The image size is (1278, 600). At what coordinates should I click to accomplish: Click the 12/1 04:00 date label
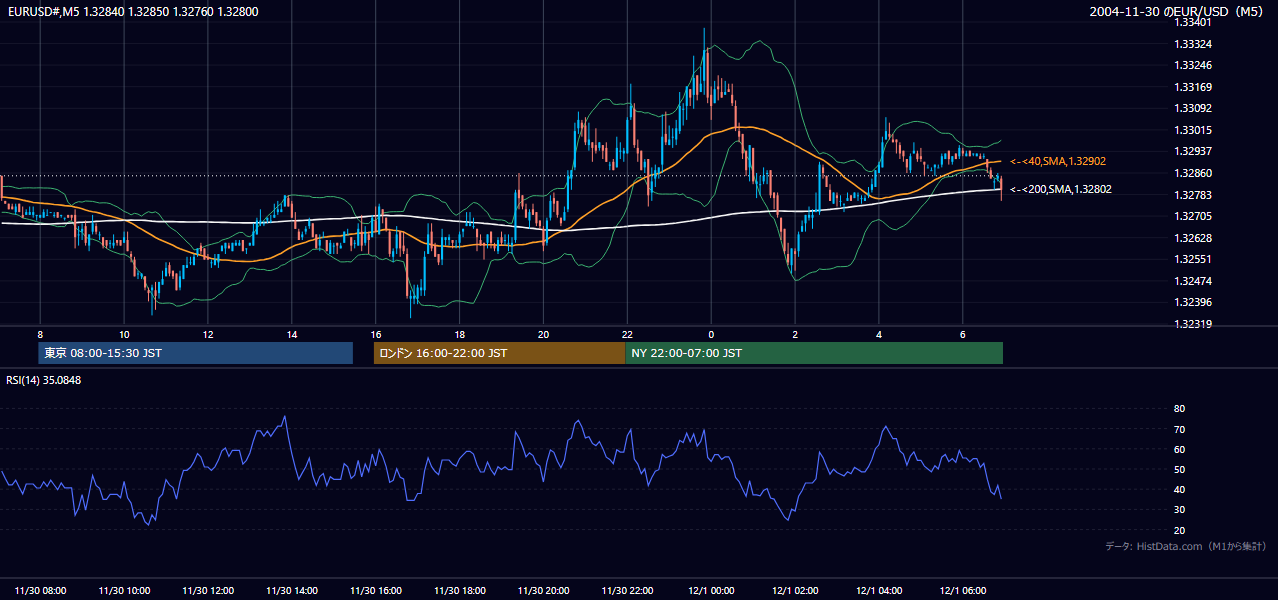(x=880, y=591)
